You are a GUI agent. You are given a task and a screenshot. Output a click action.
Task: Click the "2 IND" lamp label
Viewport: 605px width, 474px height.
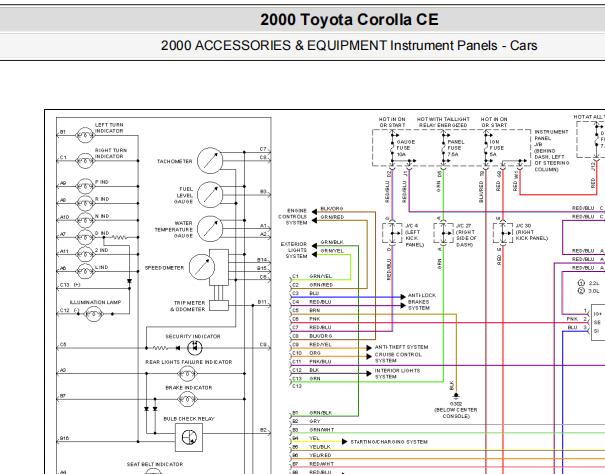click(102, 251)
